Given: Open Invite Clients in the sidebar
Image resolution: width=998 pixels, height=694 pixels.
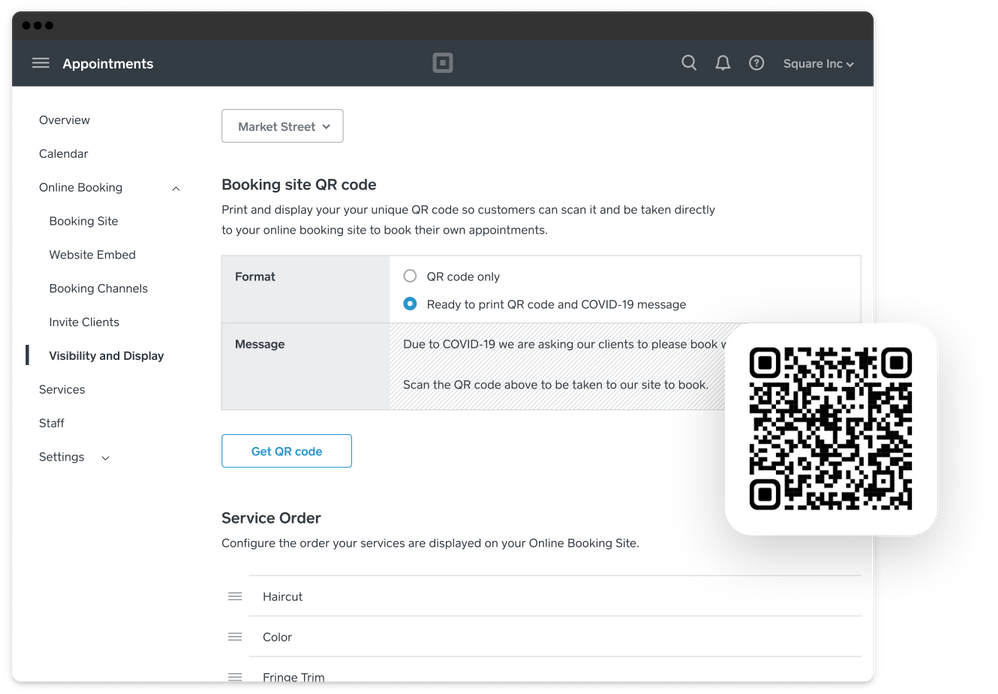Looking at the screenshot, I should click(84, 322).
